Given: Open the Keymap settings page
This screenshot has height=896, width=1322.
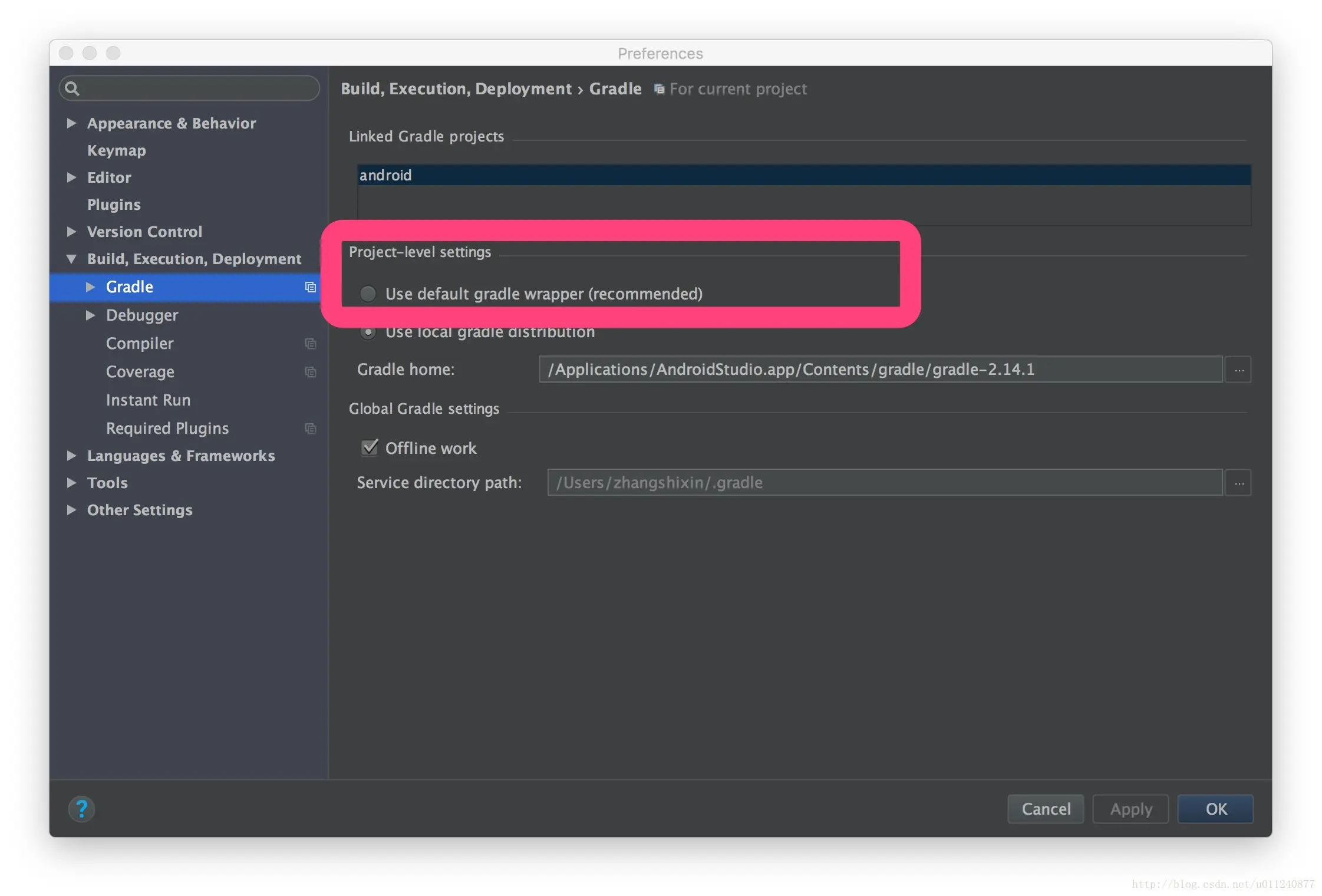Looking at the screenshot, I should click(x=116, y=150).
